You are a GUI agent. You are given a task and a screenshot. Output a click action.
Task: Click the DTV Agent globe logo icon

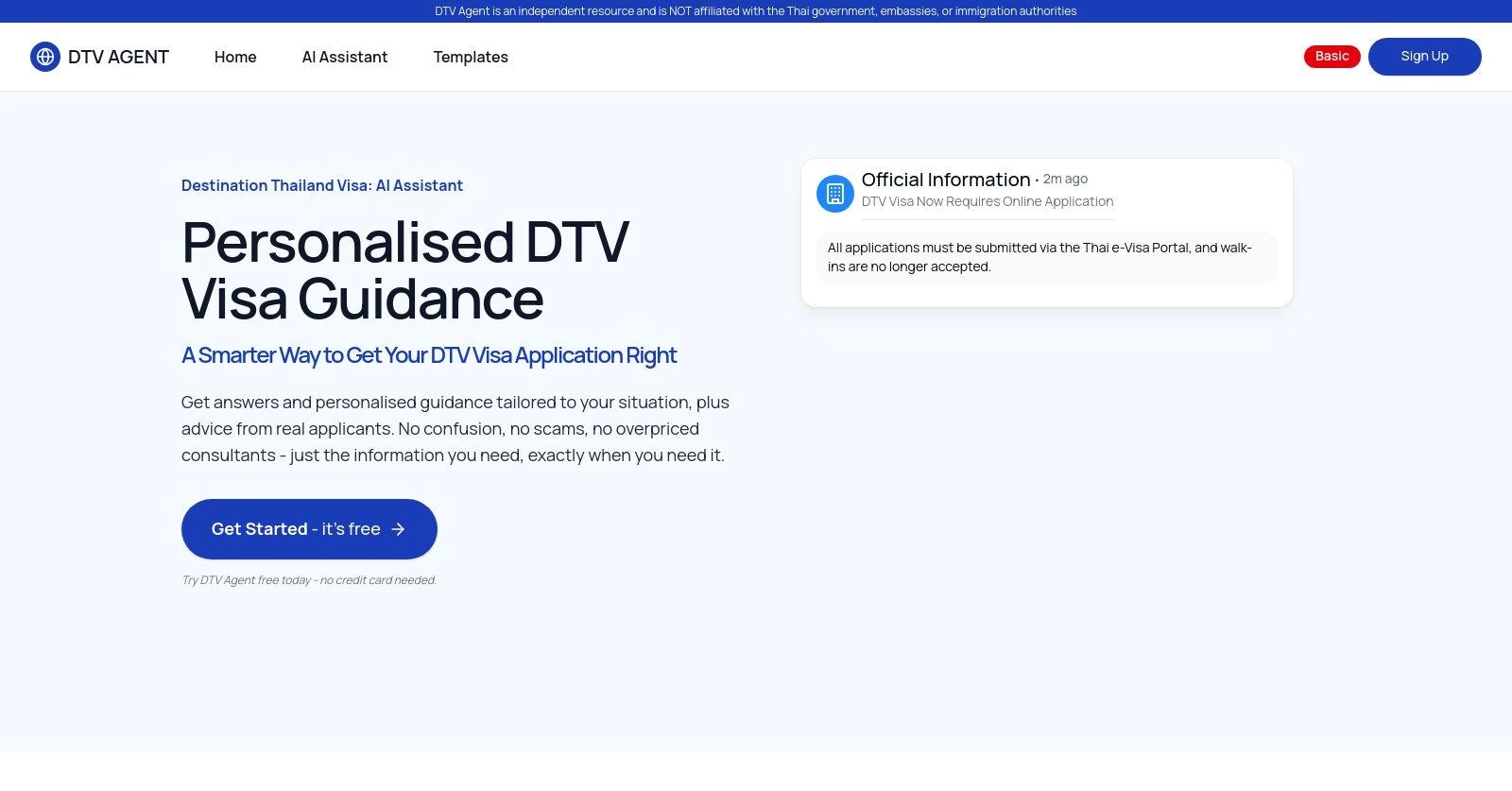coord(45,57)
